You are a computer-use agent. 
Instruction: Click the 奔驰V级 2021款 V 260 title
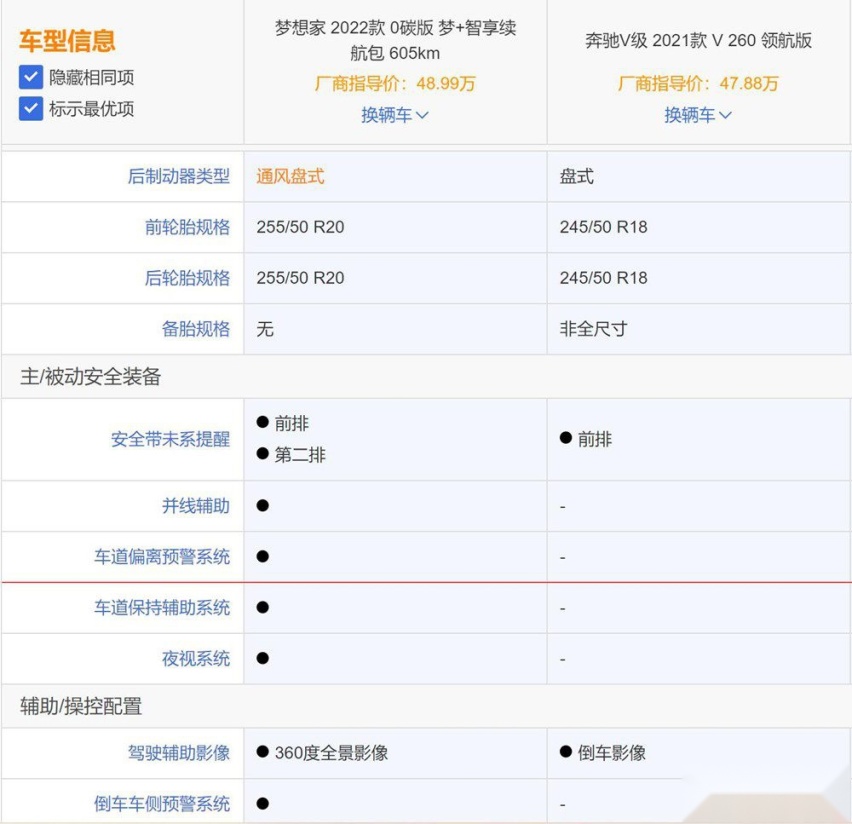pyautogui.click(x=698, y=40)
